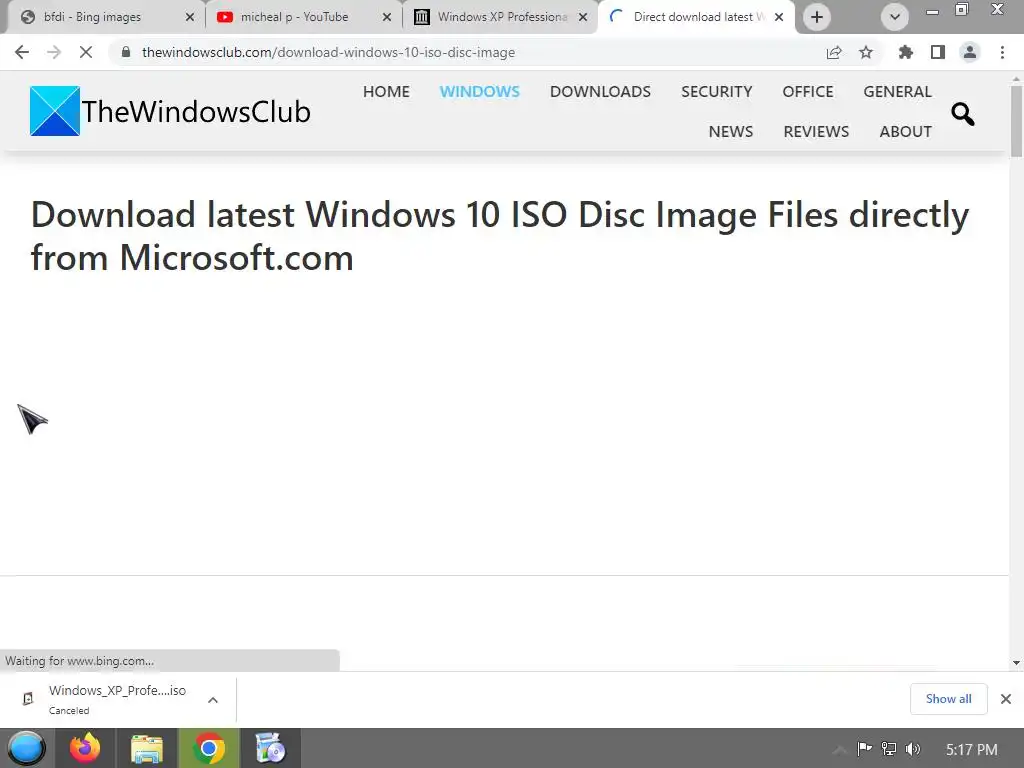Click the browser forward arrow
1024x768 pixels.
pyautogui.click(x=54, y=52)
